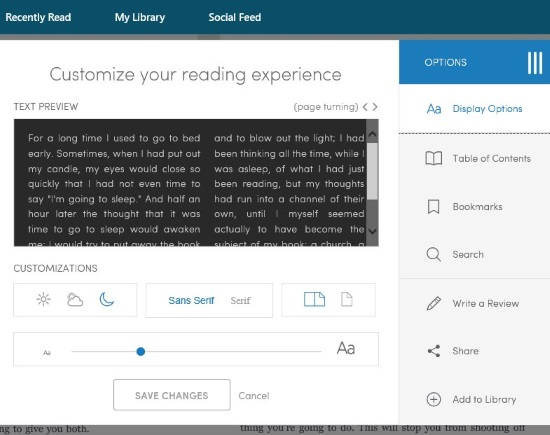Click the Search magnifier icon
Screen dimensions: 550x435
[434, 254]
